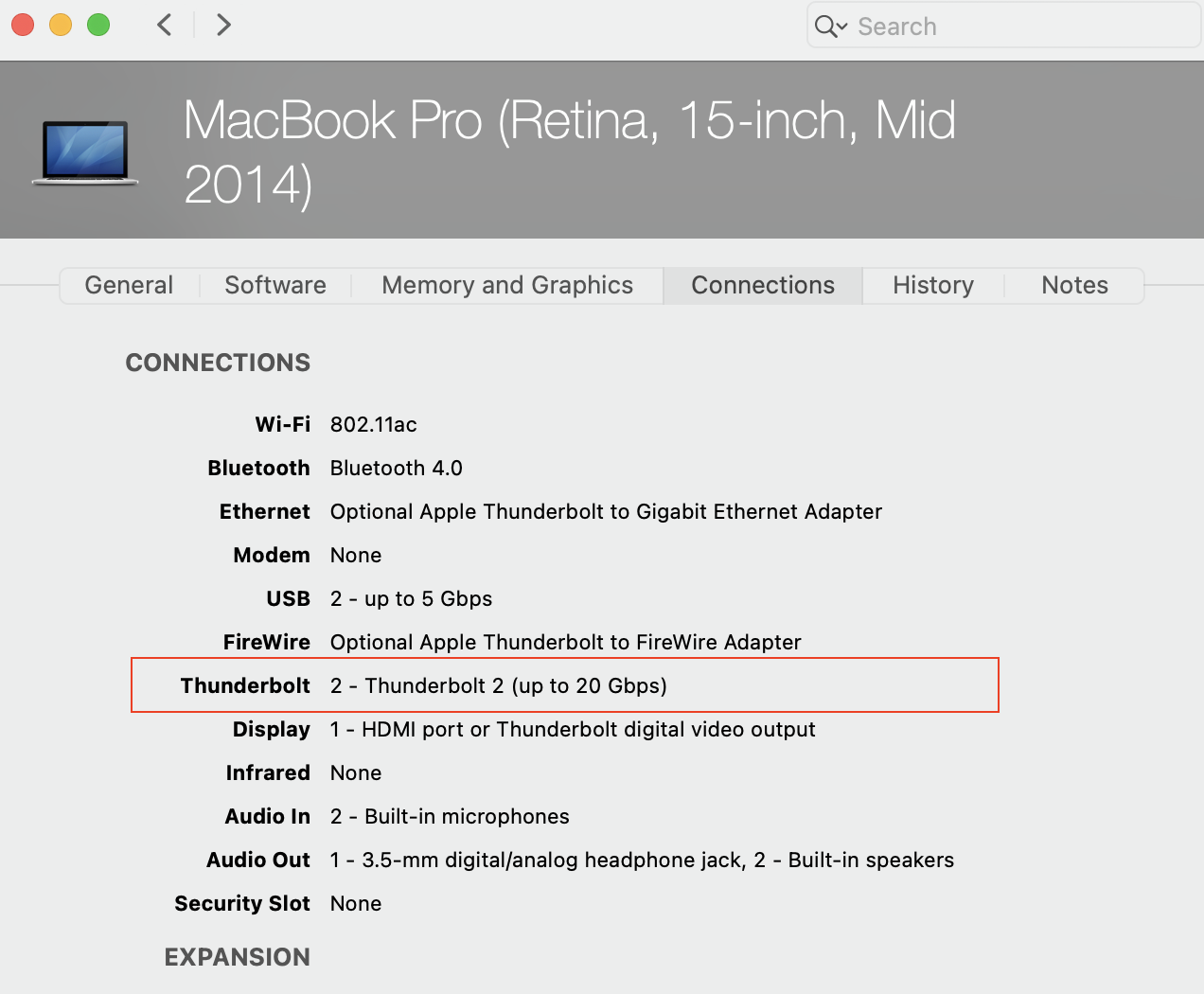
Task: Click the forward navigation arrow
Action: coord(223,25)
